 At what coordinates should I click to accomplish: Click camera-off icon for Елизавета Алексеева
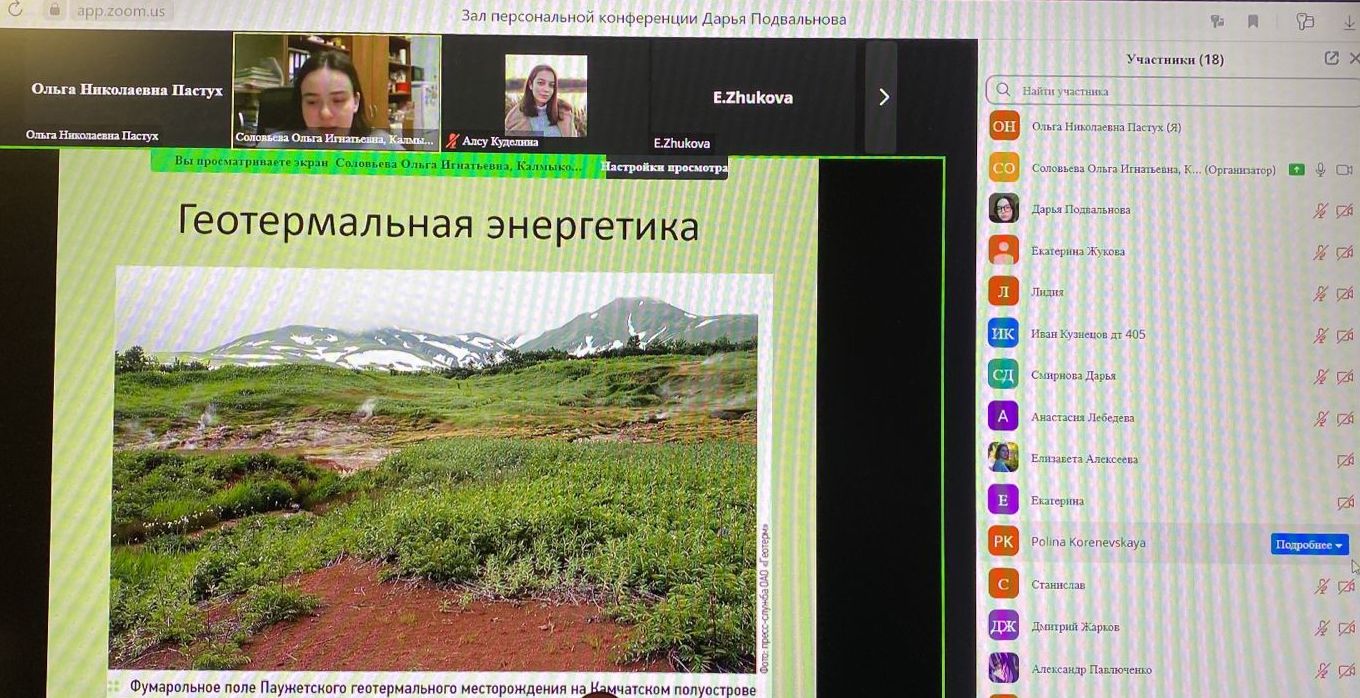[x=1345, y=461]
